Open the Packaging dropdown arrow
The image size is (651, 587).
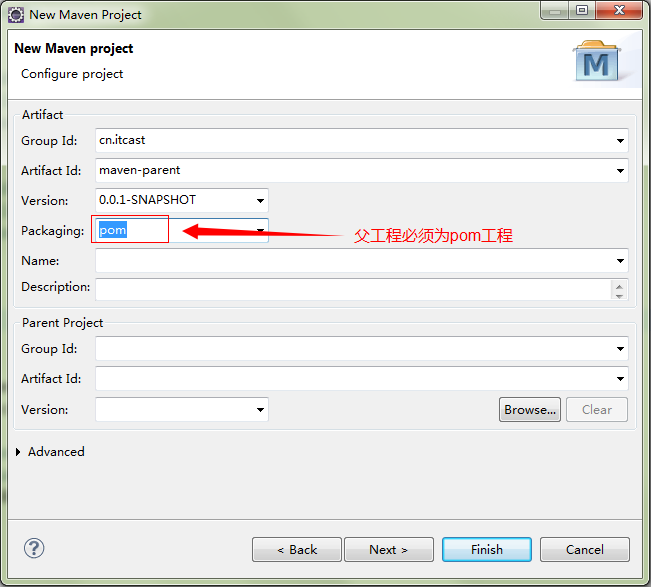pyautogui.click(x=261, y=231)
